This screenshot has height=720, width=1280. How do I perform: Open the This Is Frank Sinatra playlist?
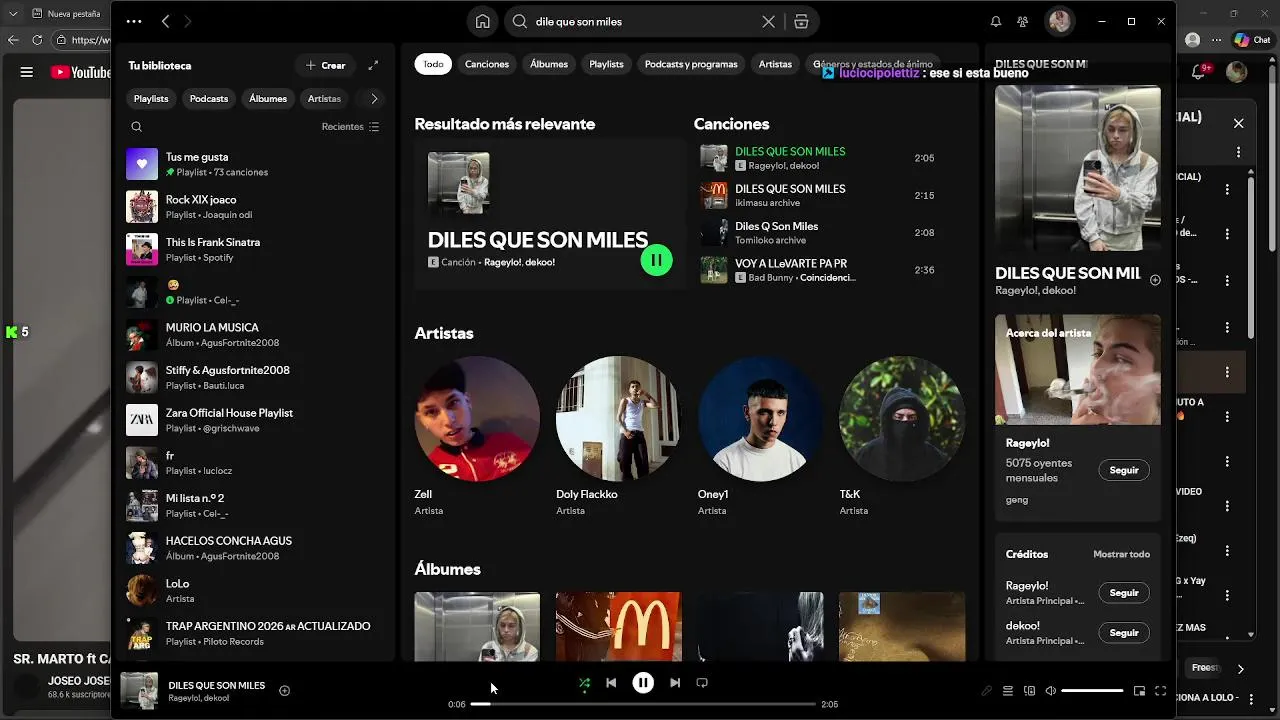click(x=255, y=249)
